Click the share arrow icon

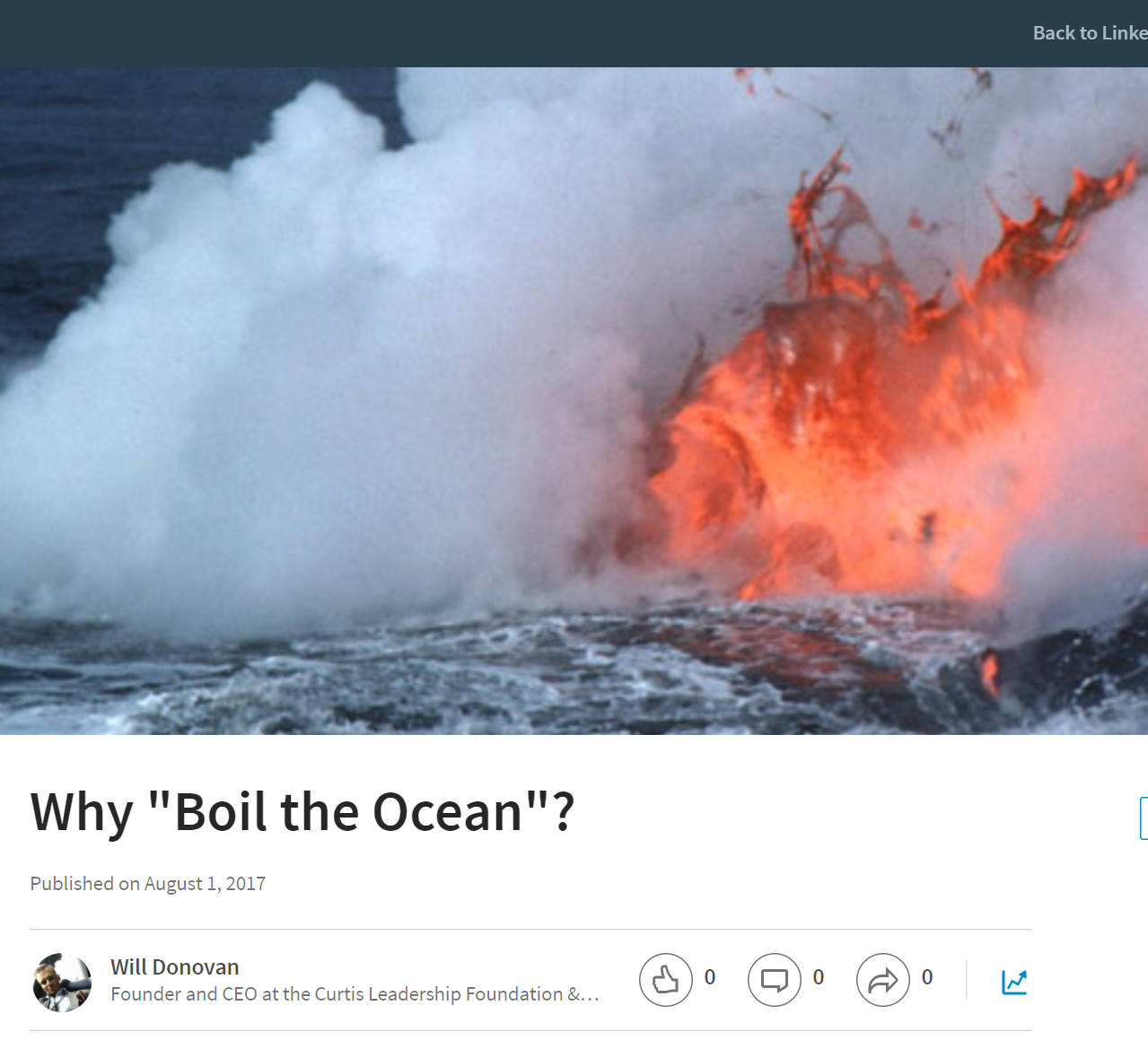pos(882,980)
